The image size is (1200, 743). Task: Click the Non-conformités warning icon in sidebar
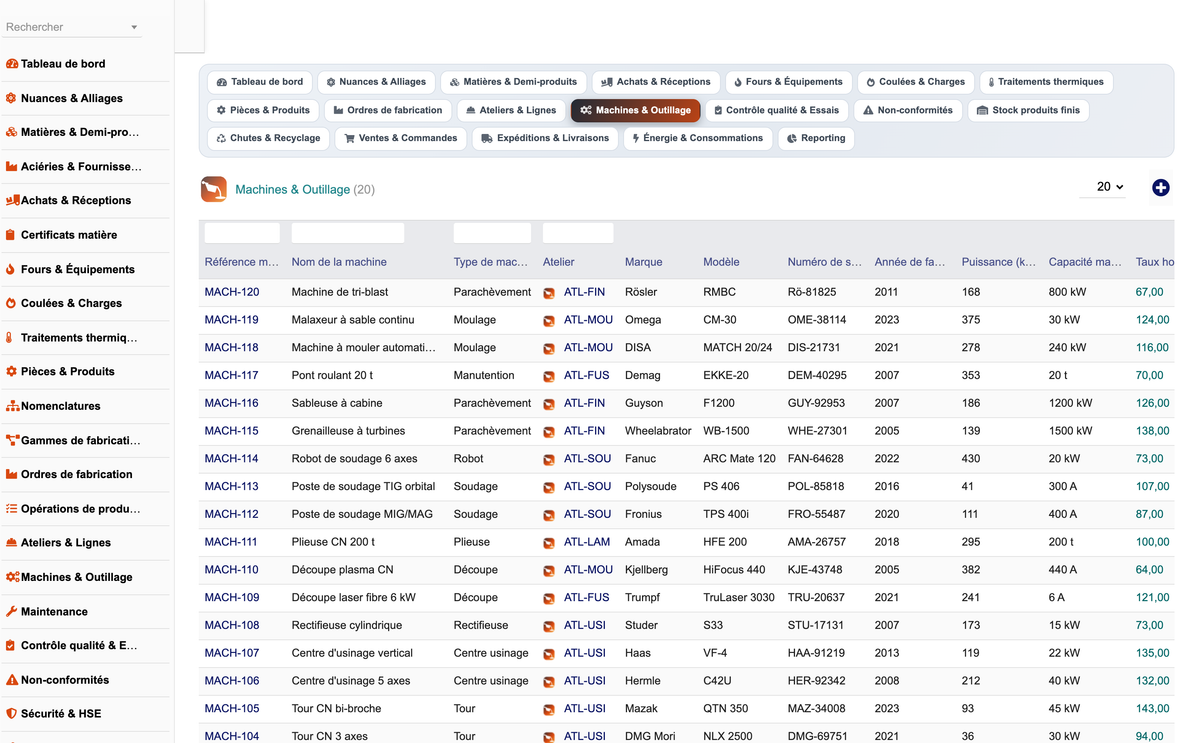12,680
